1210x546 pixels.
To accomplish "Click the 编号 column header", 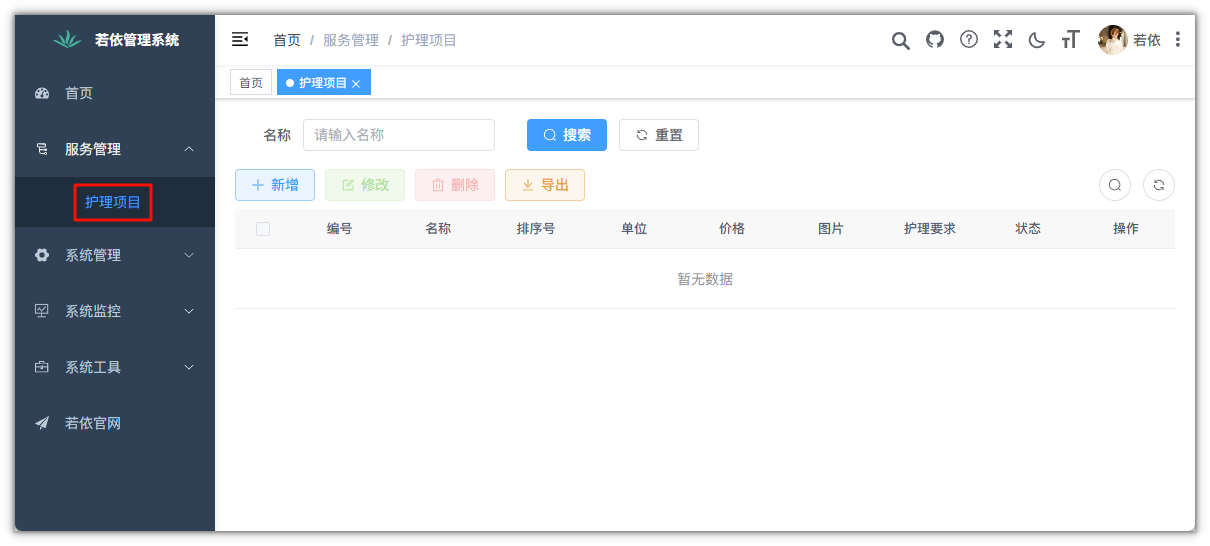I will 340,229.
